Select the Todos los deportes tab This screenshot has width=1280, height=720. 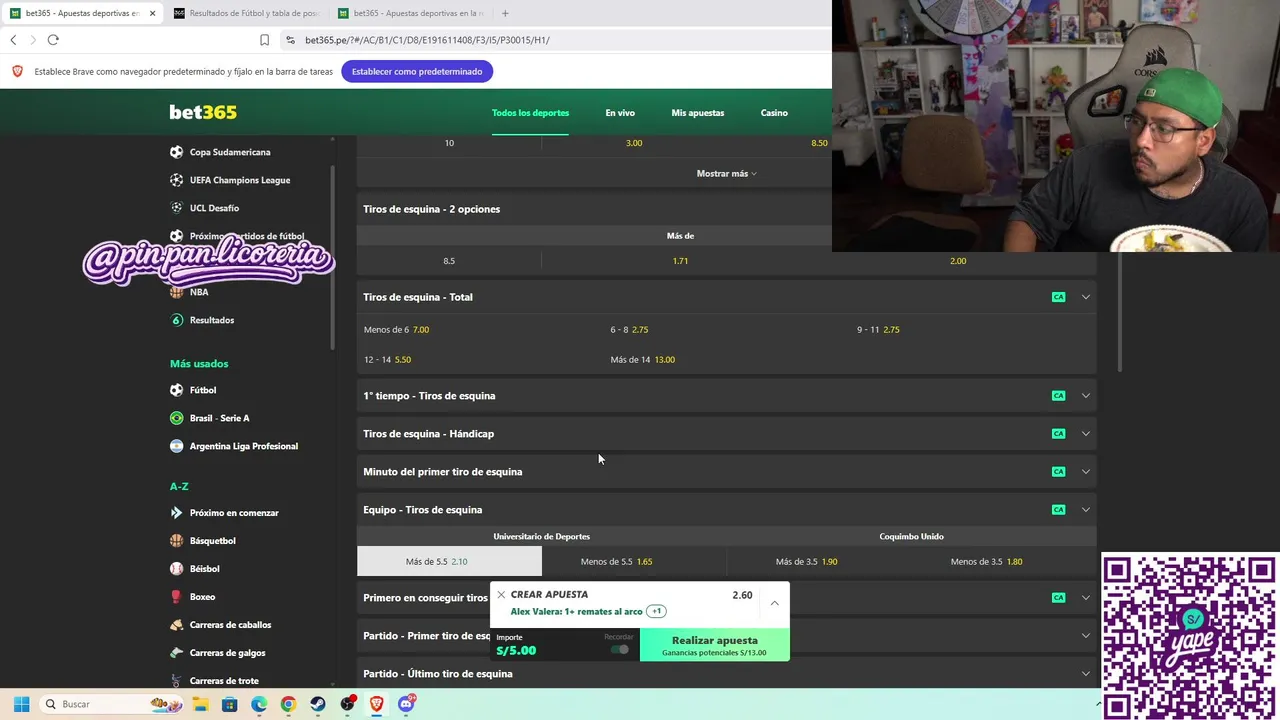(x=530, y=113)
